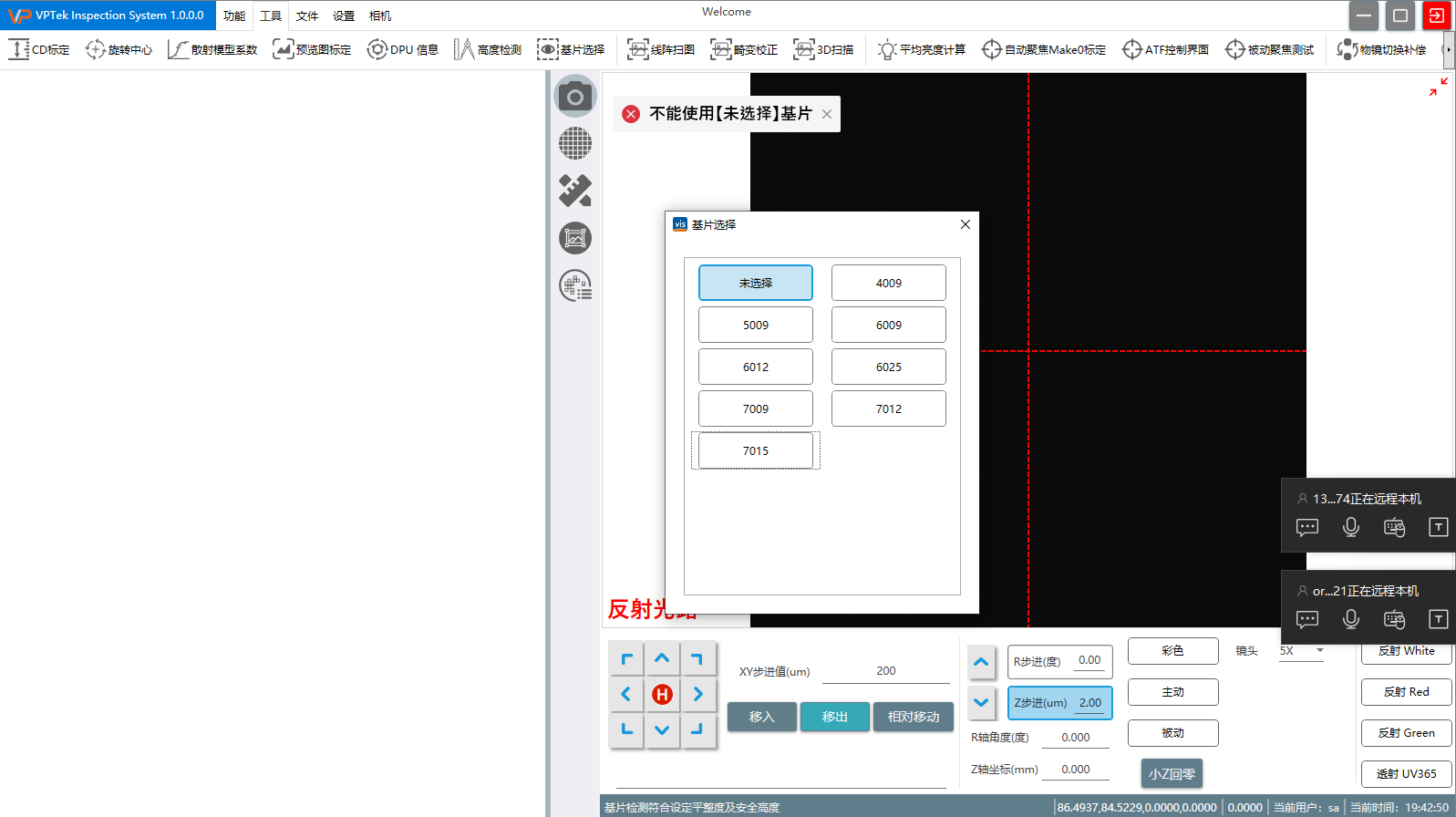Click the microphone icon in first remote panel
Screen dimensions: 1456x817
click(1350, 527)
